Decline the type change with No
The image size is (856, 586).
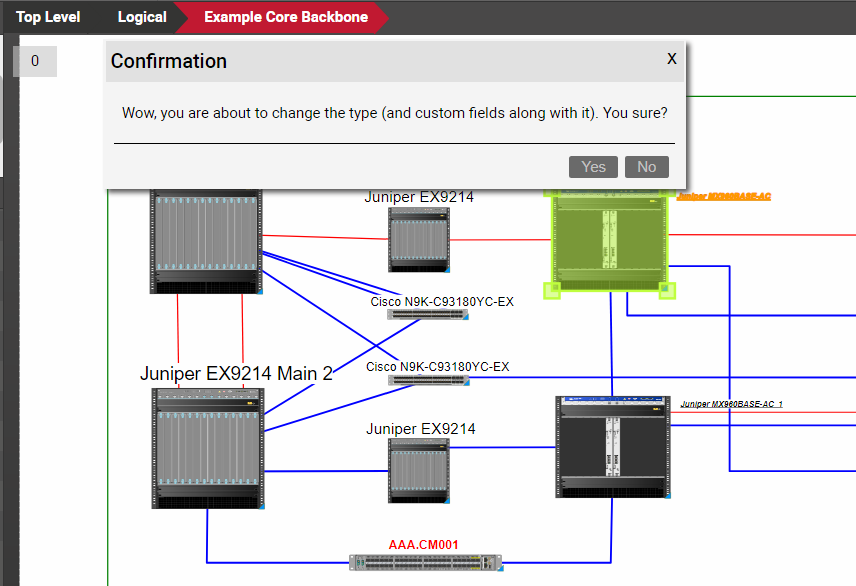646,167
